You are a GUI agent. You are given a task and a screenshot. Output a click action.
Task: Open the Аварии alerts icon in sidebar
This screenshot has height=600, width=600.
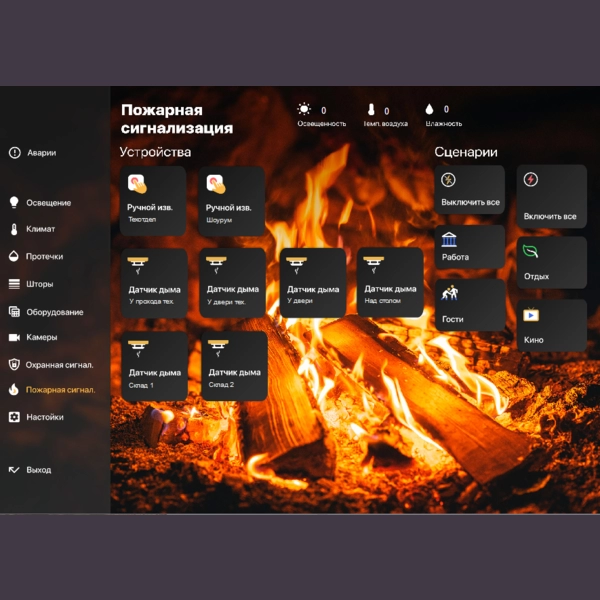pyautogui.click(x=15, y=153)
